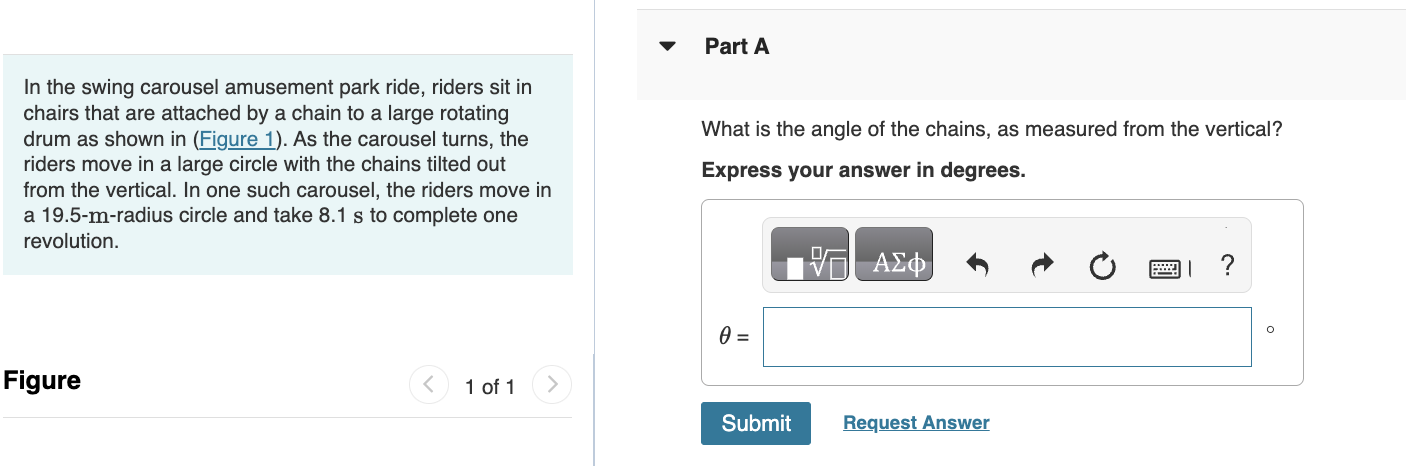
Task: Click the '1 of 1' figure counter
Action: (490, 387)
